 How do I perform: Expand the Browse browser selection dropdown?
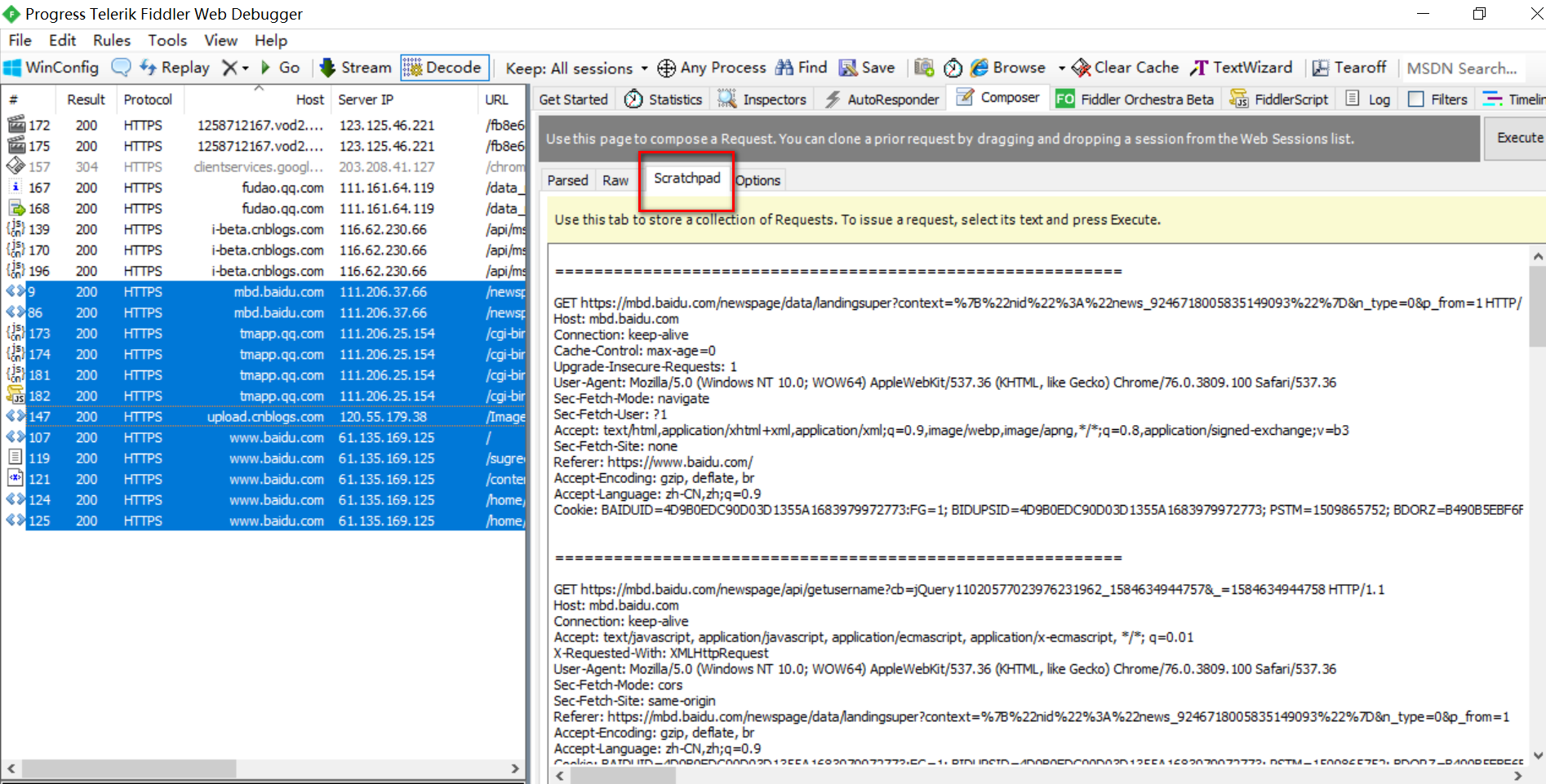coord(1061,68)
